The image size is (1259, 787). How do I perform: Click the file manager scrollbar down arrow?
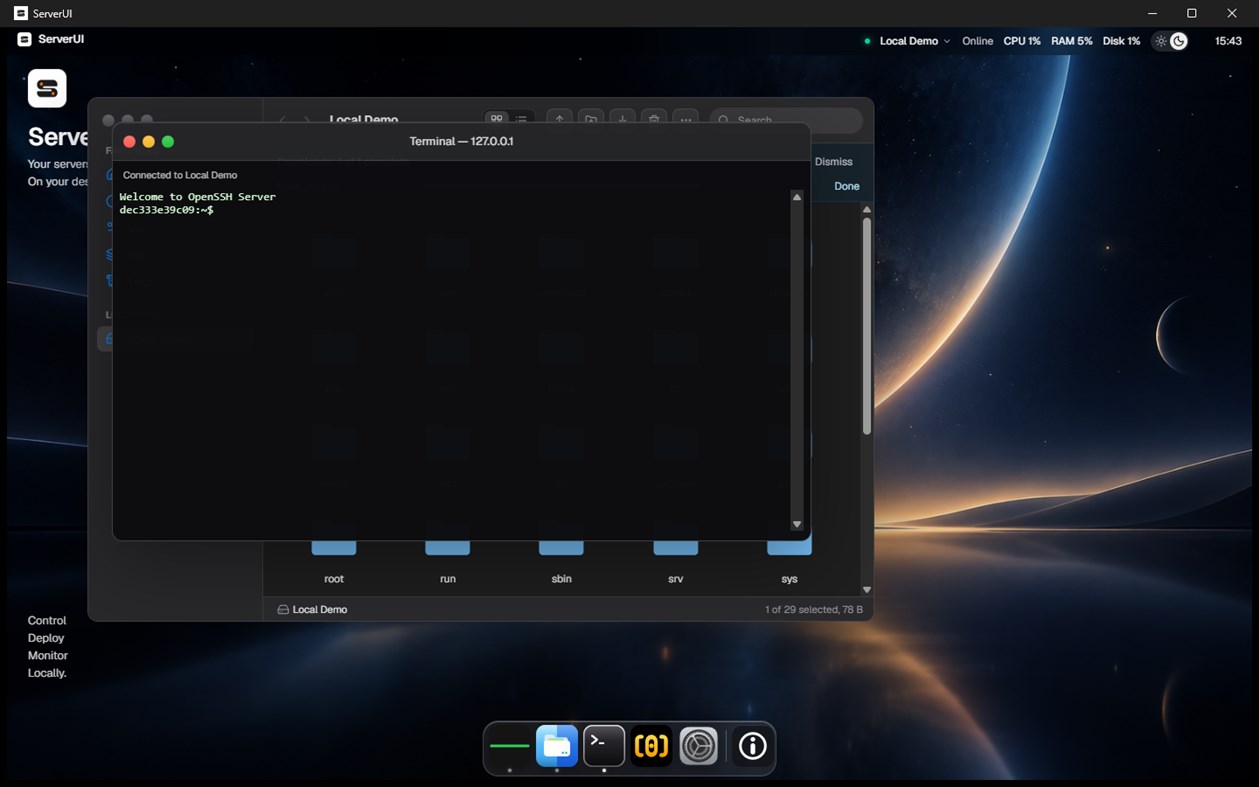point(867,590)
